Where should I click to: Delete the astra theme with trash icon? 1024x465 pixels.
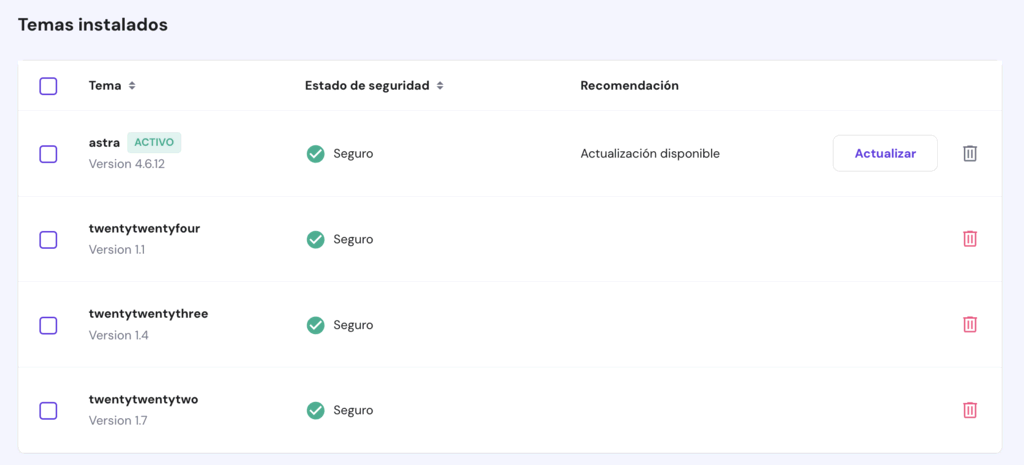pos(969,154)
